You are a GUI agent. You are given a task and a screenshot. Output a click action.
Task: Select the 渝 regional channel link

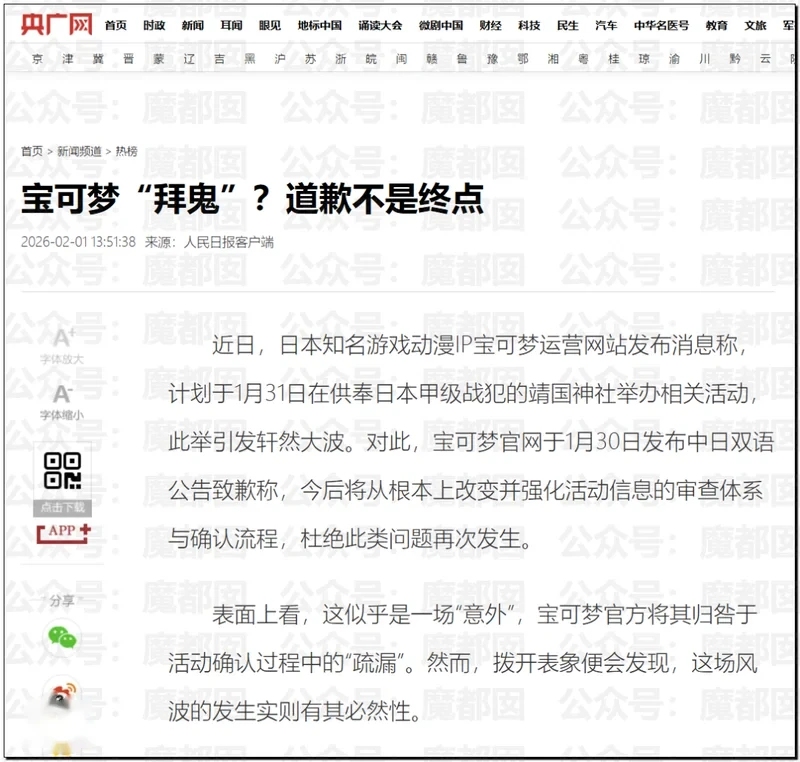click(674, 59)
